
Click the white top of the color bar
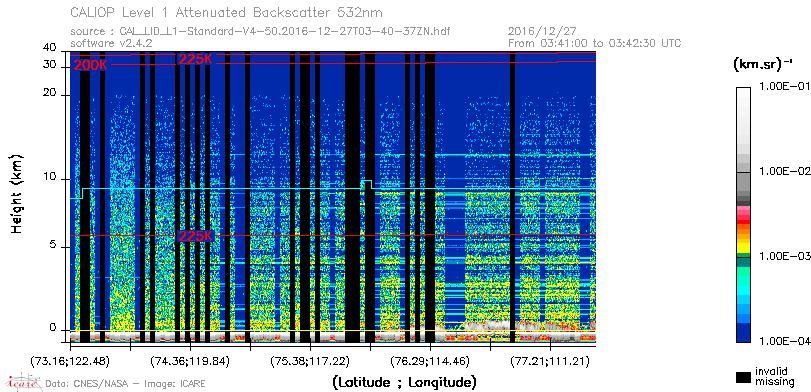point(743,91)
